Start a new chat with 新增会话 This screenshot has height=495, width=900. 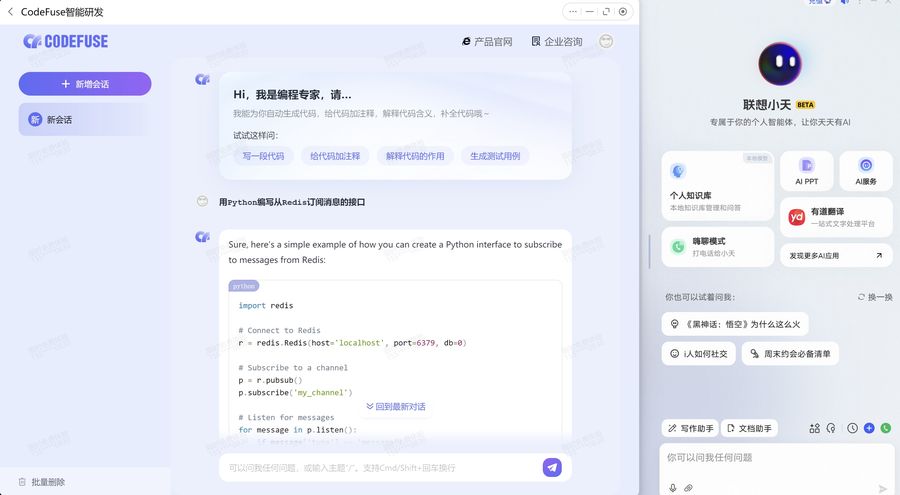[85, 84]
